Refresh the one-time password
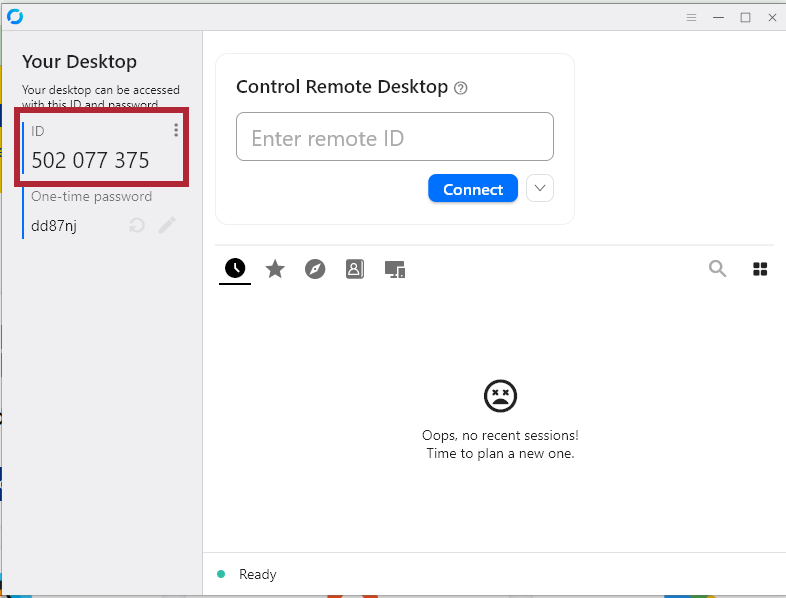Image resolution: width=786 pixels, height=598 pixels. [136, 226]
